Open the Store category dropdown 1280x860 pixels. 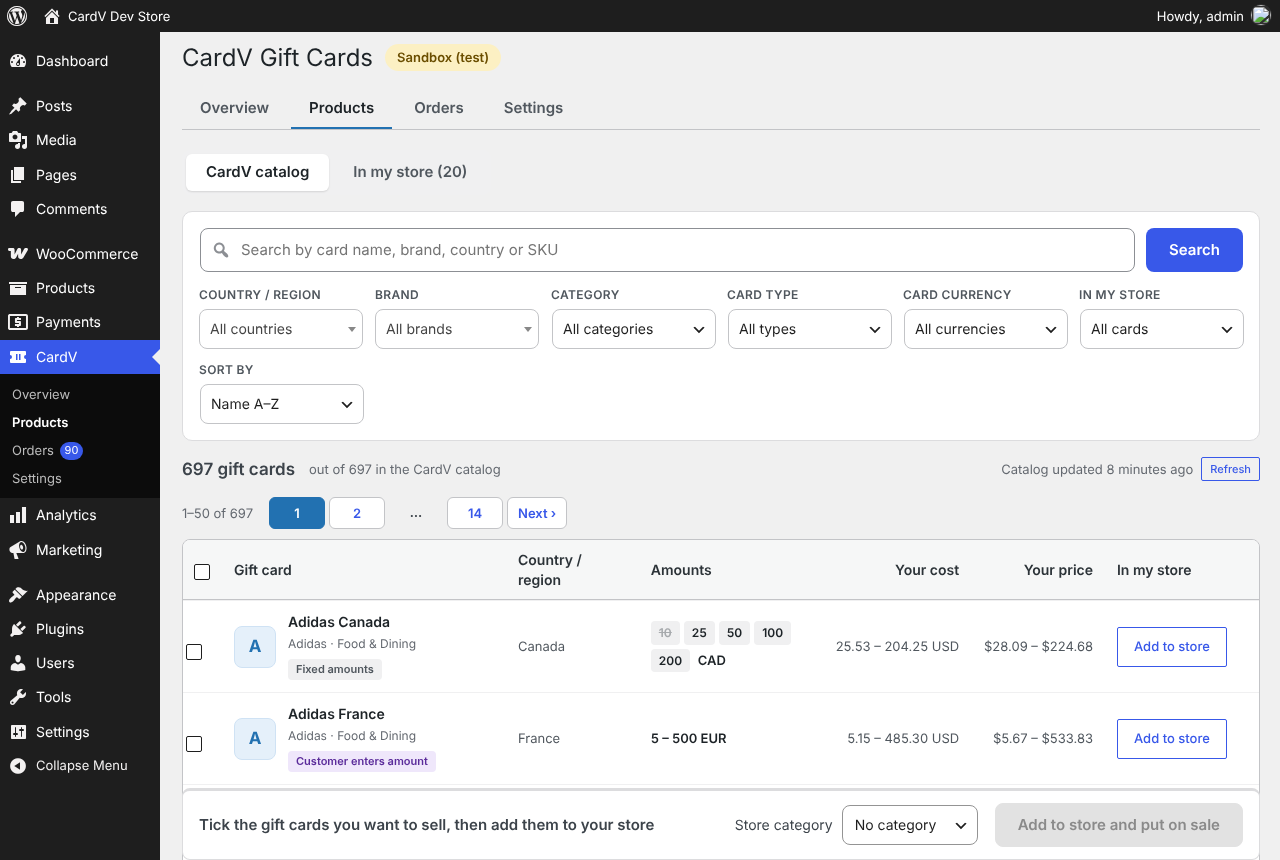point(910,825)
